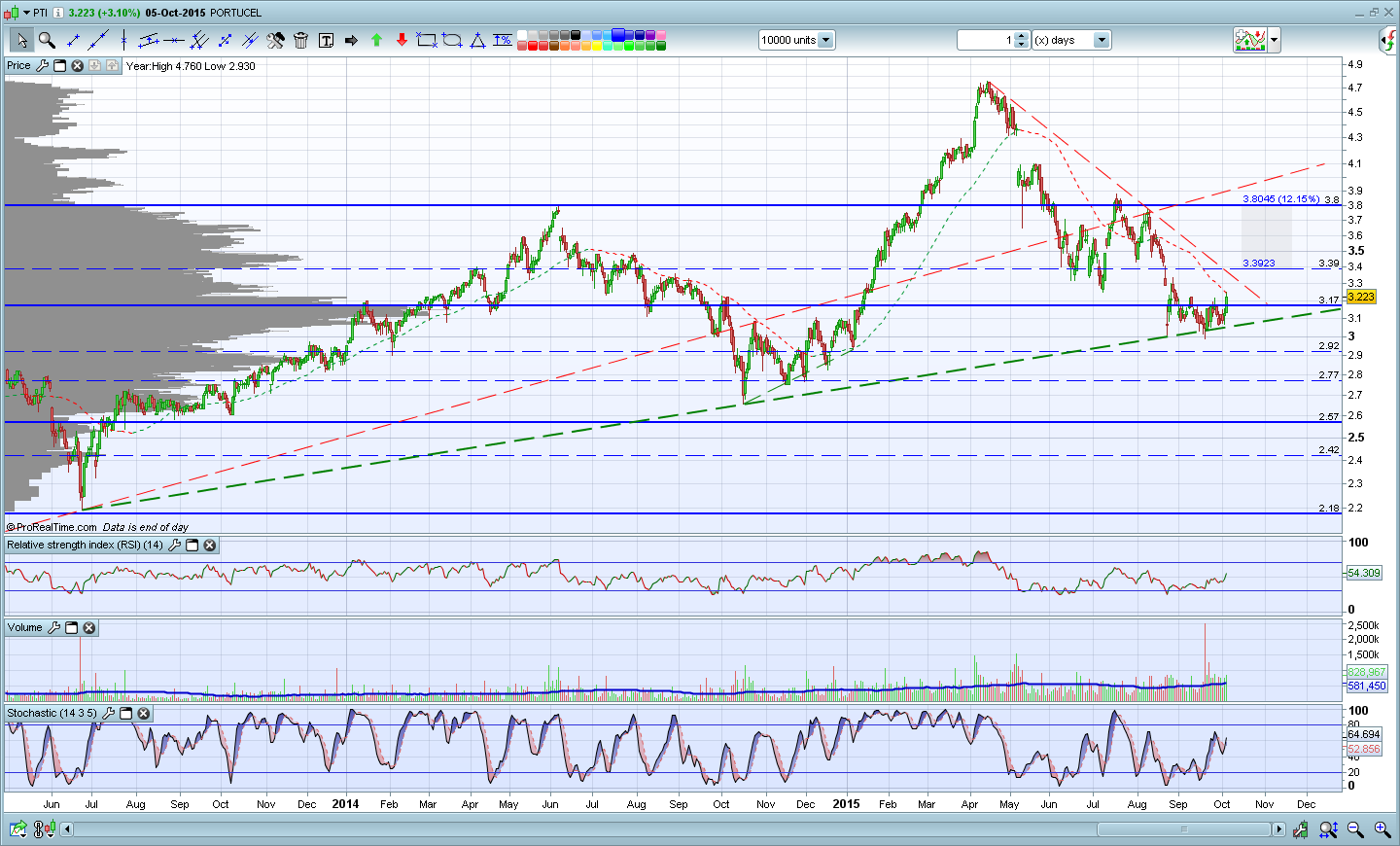
Task: Open Price panel wrench settings
Action: (x=42, y=66)
